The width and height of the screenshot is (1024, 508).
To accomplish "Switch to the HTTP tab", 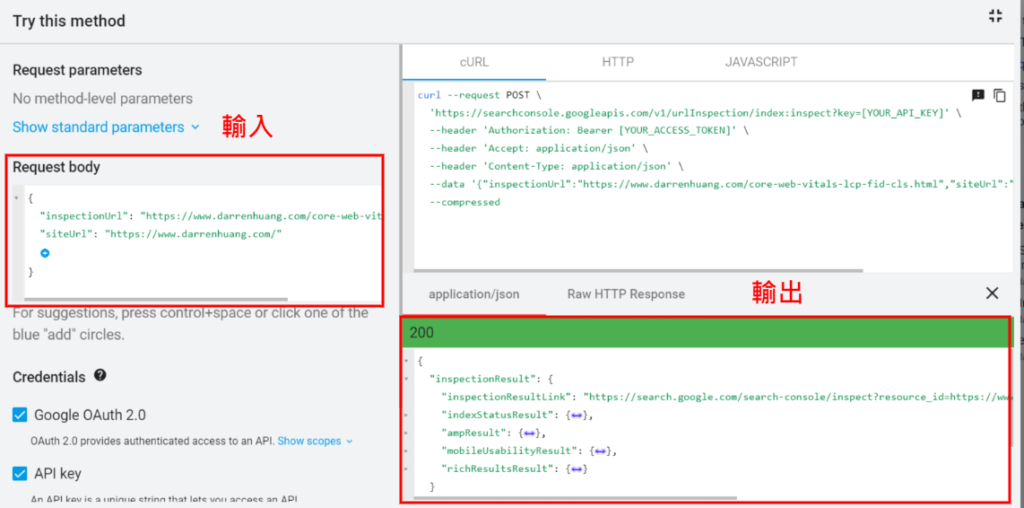I will 618,63.
